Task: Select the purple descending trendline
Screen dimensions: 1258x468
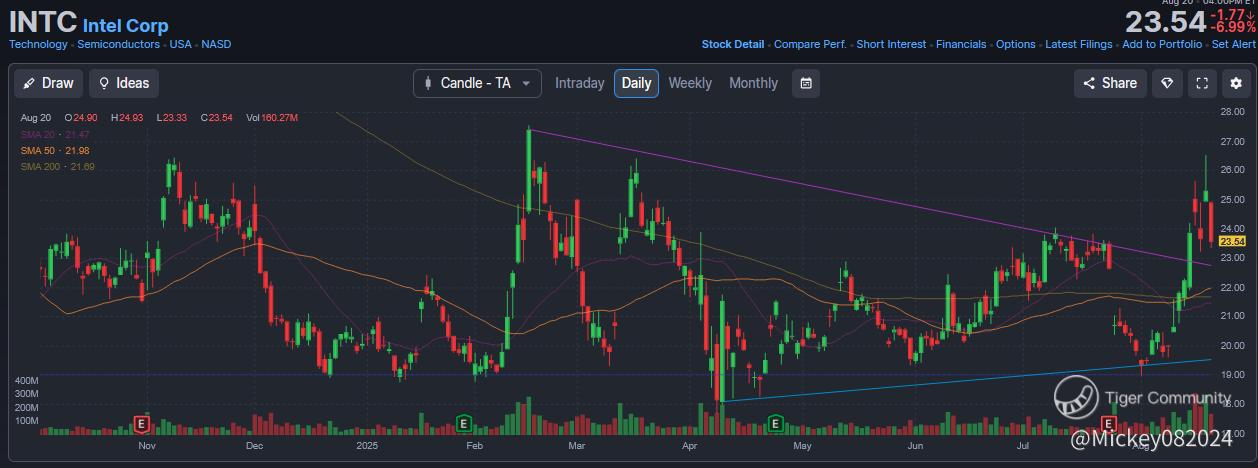Action: click(x=870, y=198)
